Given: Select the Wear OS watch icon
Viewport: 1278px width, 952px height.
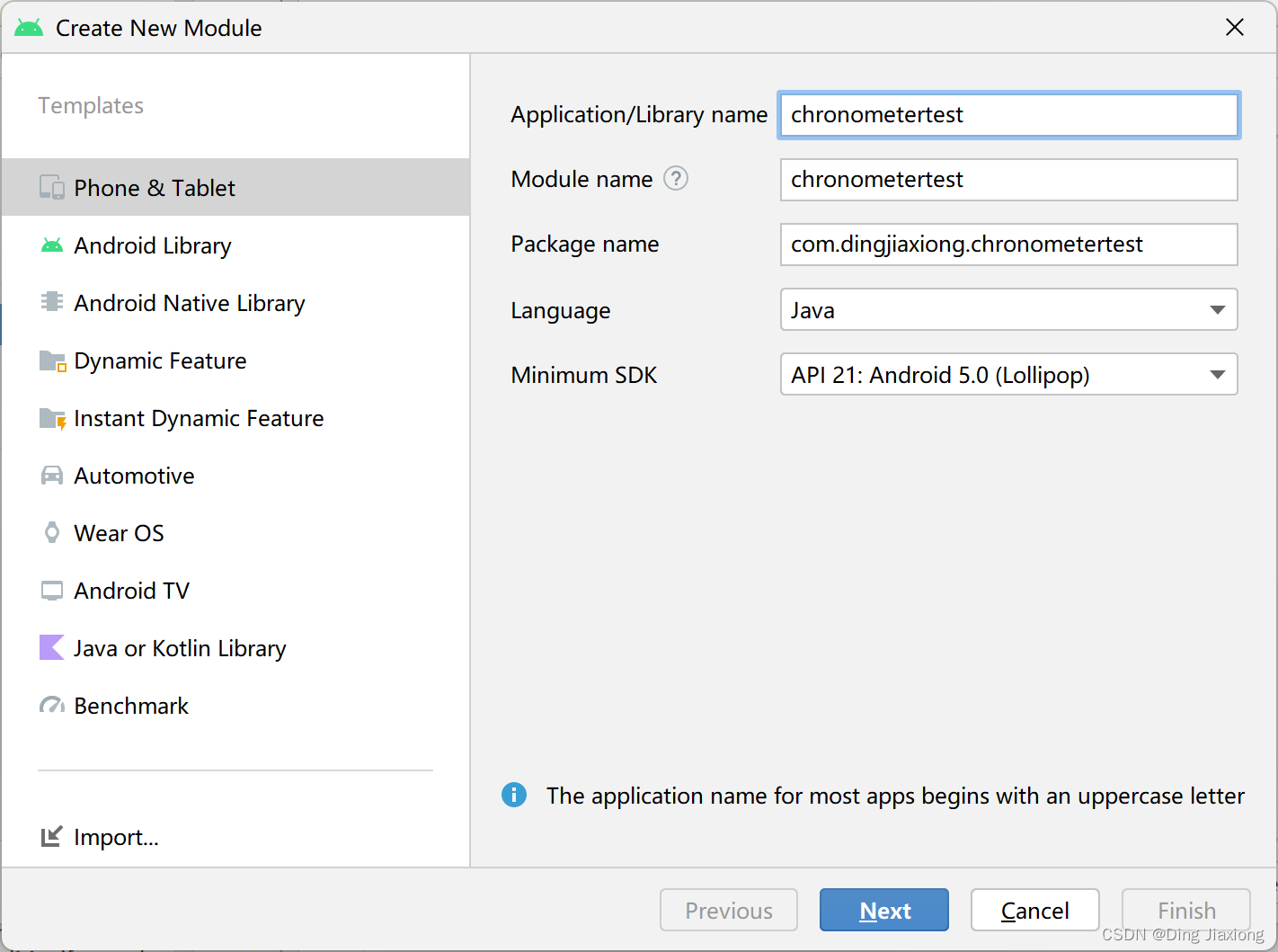Looking at the screenshot, I should 52,532.
